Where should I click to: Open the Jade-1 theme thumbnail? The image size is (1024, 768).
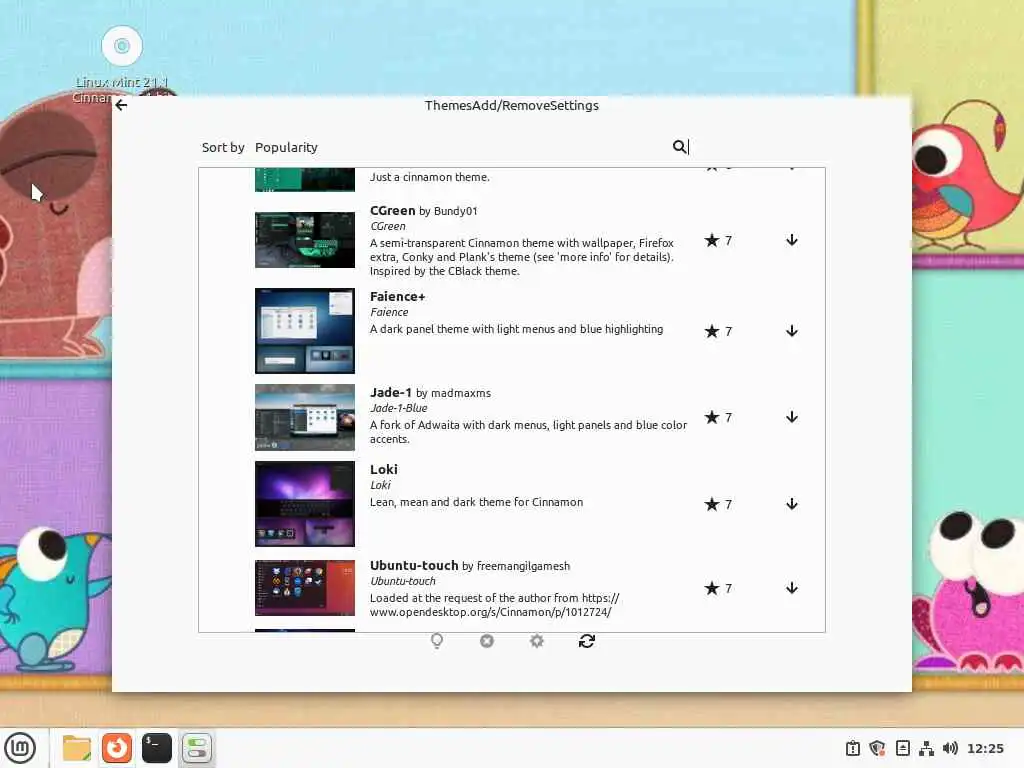305,417
